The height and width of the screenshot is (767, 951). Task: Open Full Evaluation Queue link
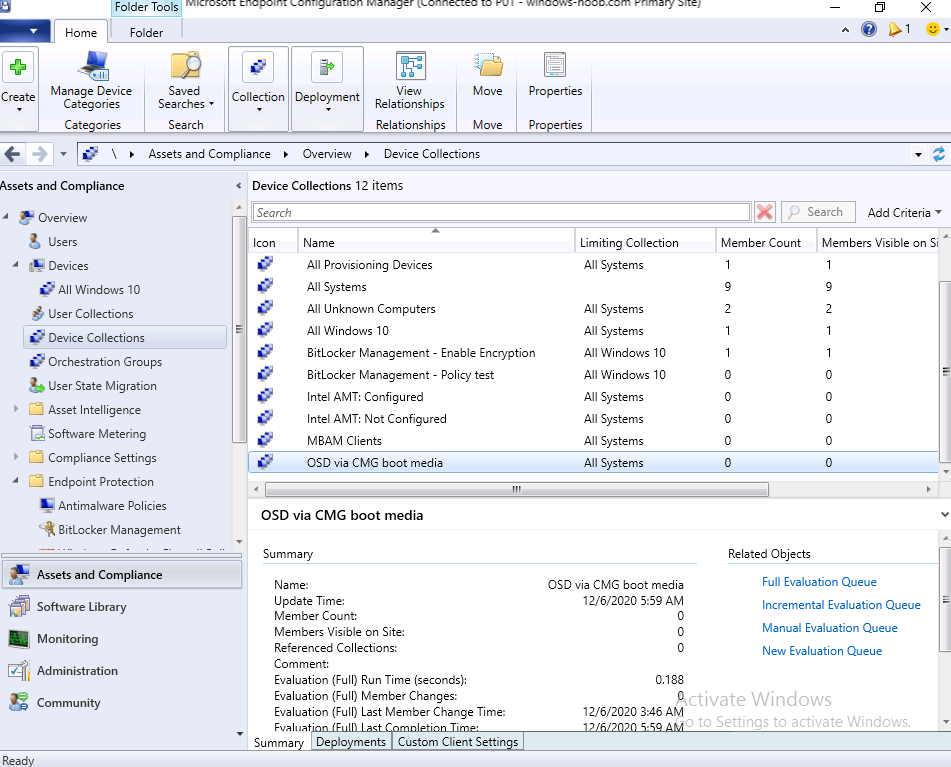819,581
